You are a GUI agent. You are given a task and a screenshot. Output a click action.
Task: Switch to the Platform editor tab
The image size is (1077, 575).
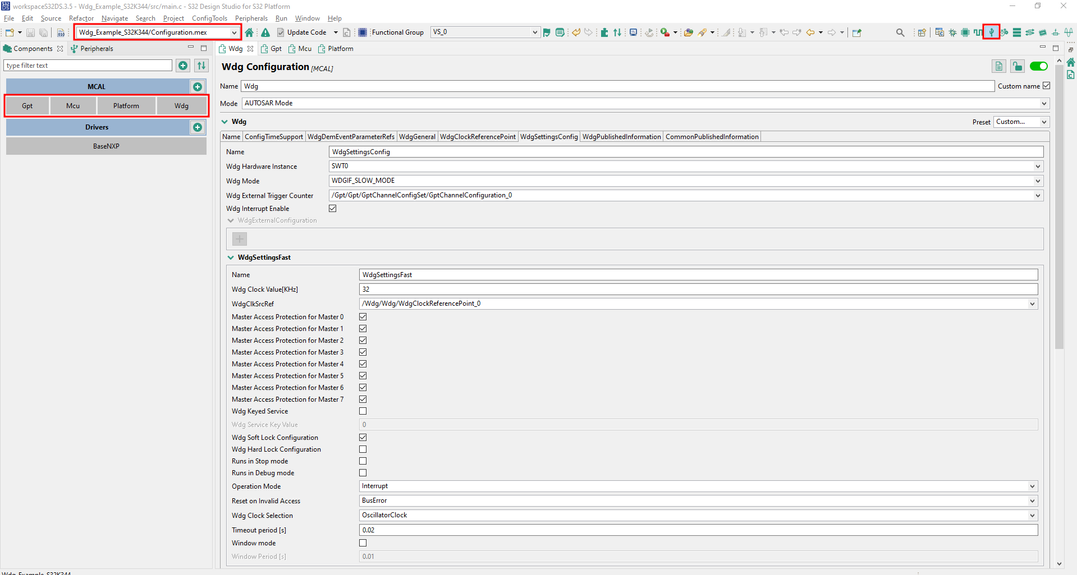coord(336,49)
